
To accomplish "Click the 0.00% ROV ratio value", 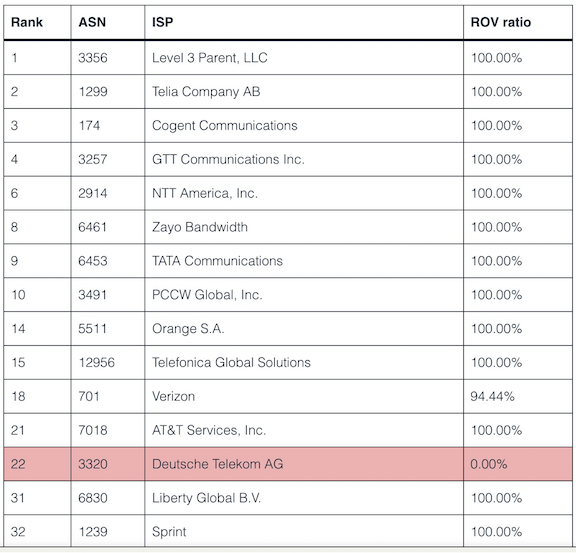I will click(489, 464).
